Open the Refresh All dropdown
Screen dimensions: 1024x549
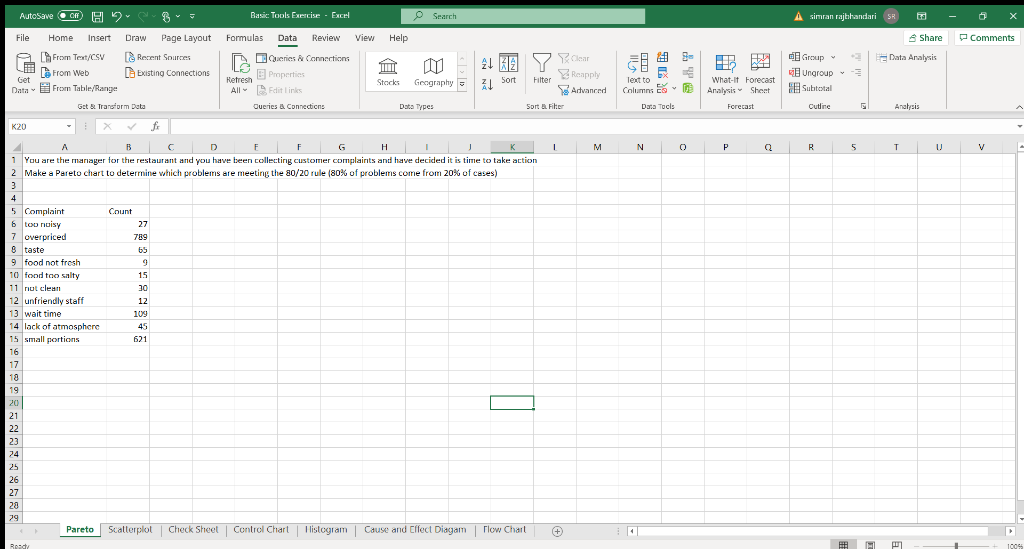pyautogui.click(x=239, y=73)
